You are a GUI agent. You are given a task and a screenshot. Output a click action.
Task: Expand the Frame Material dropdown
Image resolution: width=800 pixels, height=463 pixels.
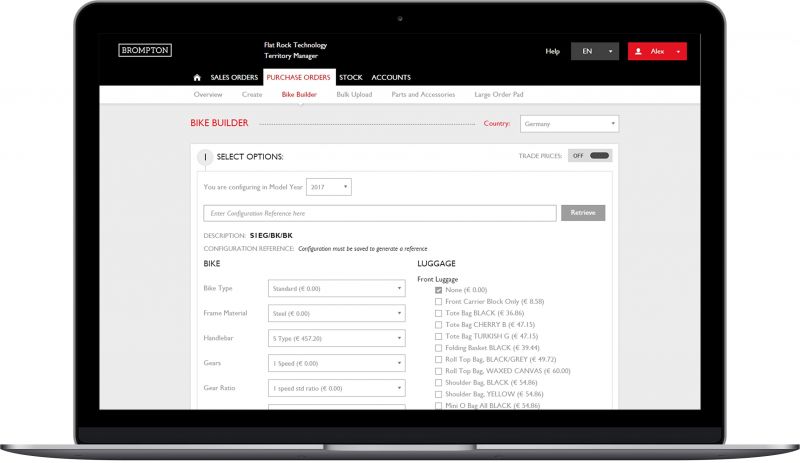pyautogui.click(x=337, y=313)
